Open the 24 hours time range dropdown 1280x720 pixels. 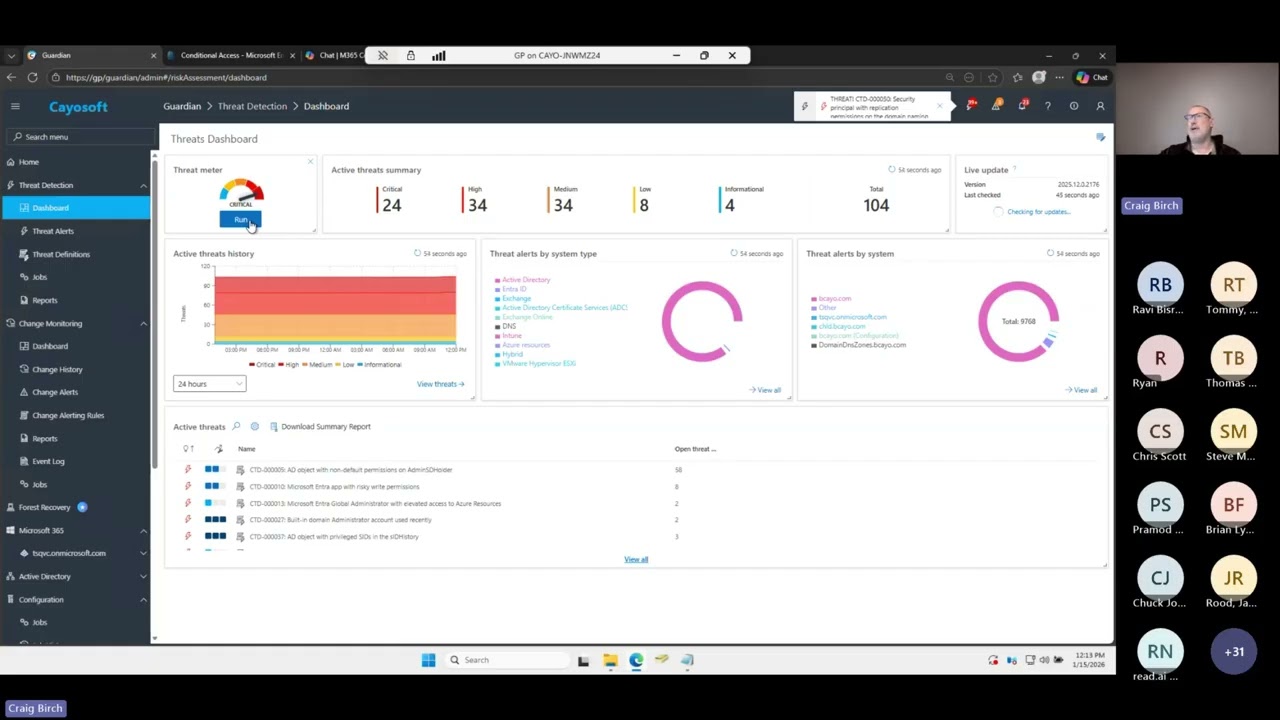(x=209, y=384)
